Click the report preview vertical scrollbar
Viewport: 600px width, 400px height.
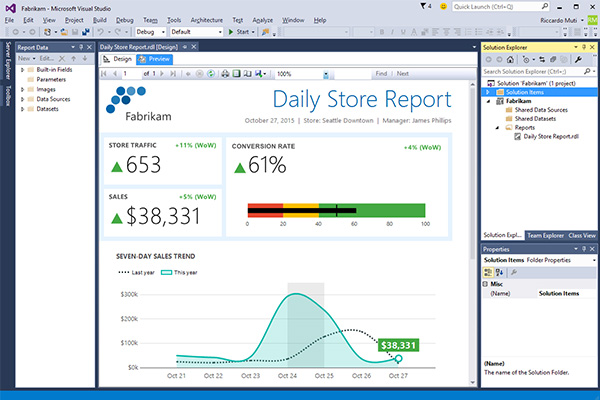point(473,172)
